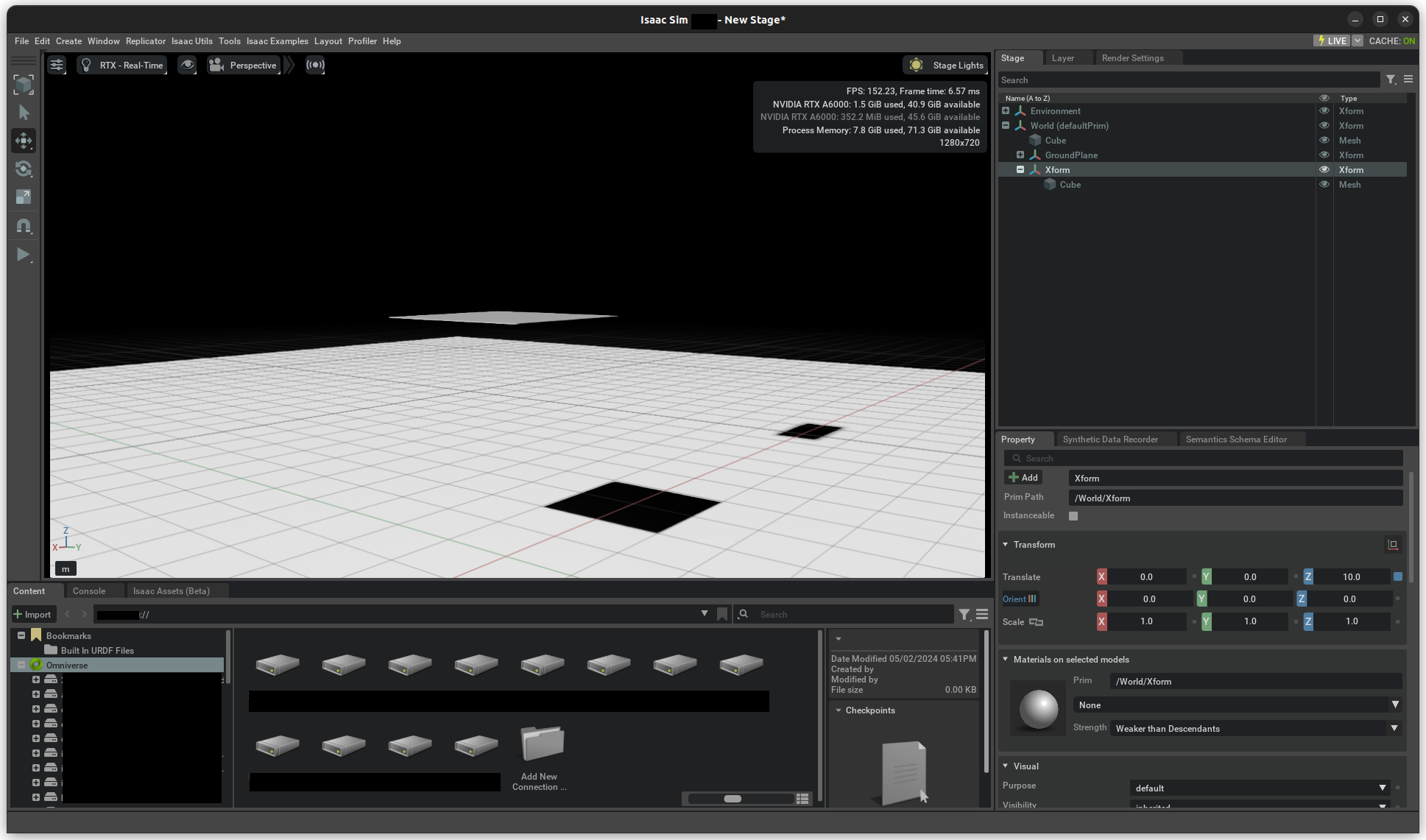Open the Replicator menu
The height and width of the screenshot is (840, 1426).
(x=145, y=41)
